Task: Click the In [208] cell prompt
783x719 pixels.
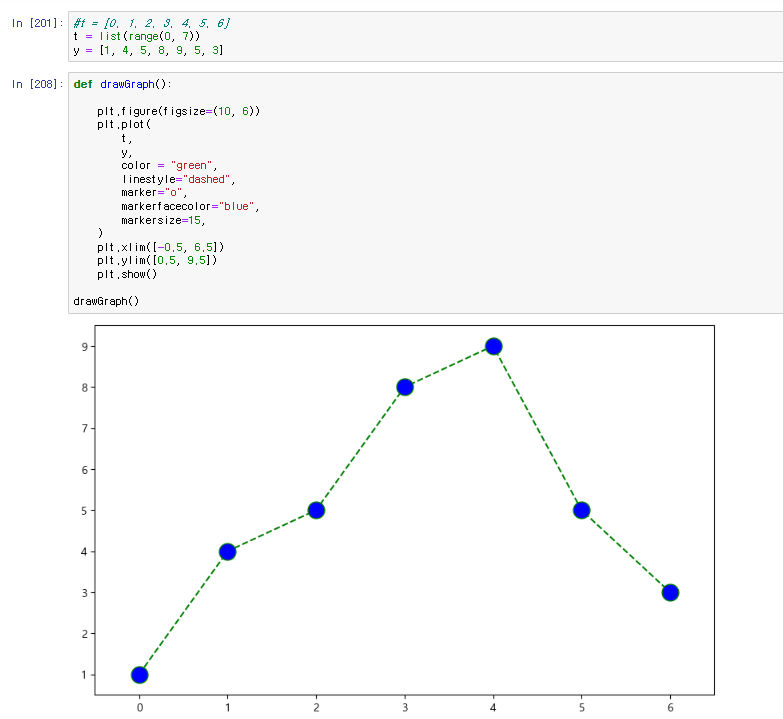Action: 37,84
